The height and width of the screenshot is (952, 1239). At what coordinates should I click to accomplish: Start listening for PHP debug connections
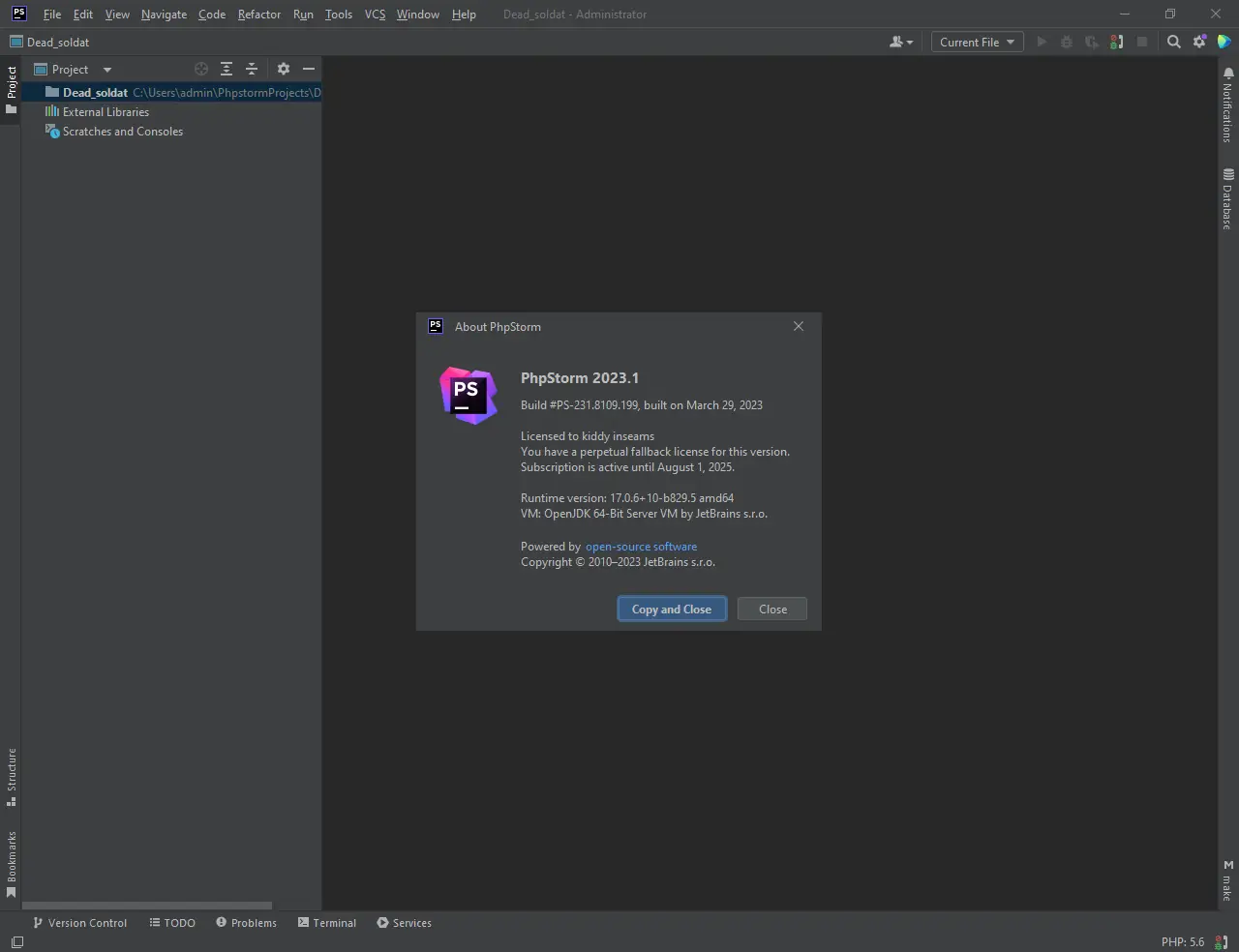(x=1117, y=42)
